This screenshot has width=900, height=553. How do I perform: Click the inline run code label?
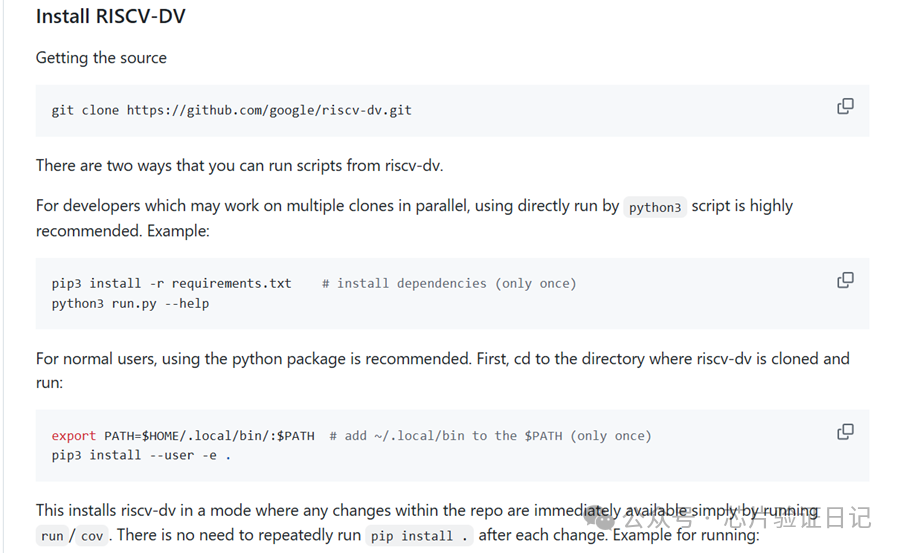[x=52, y=536]
